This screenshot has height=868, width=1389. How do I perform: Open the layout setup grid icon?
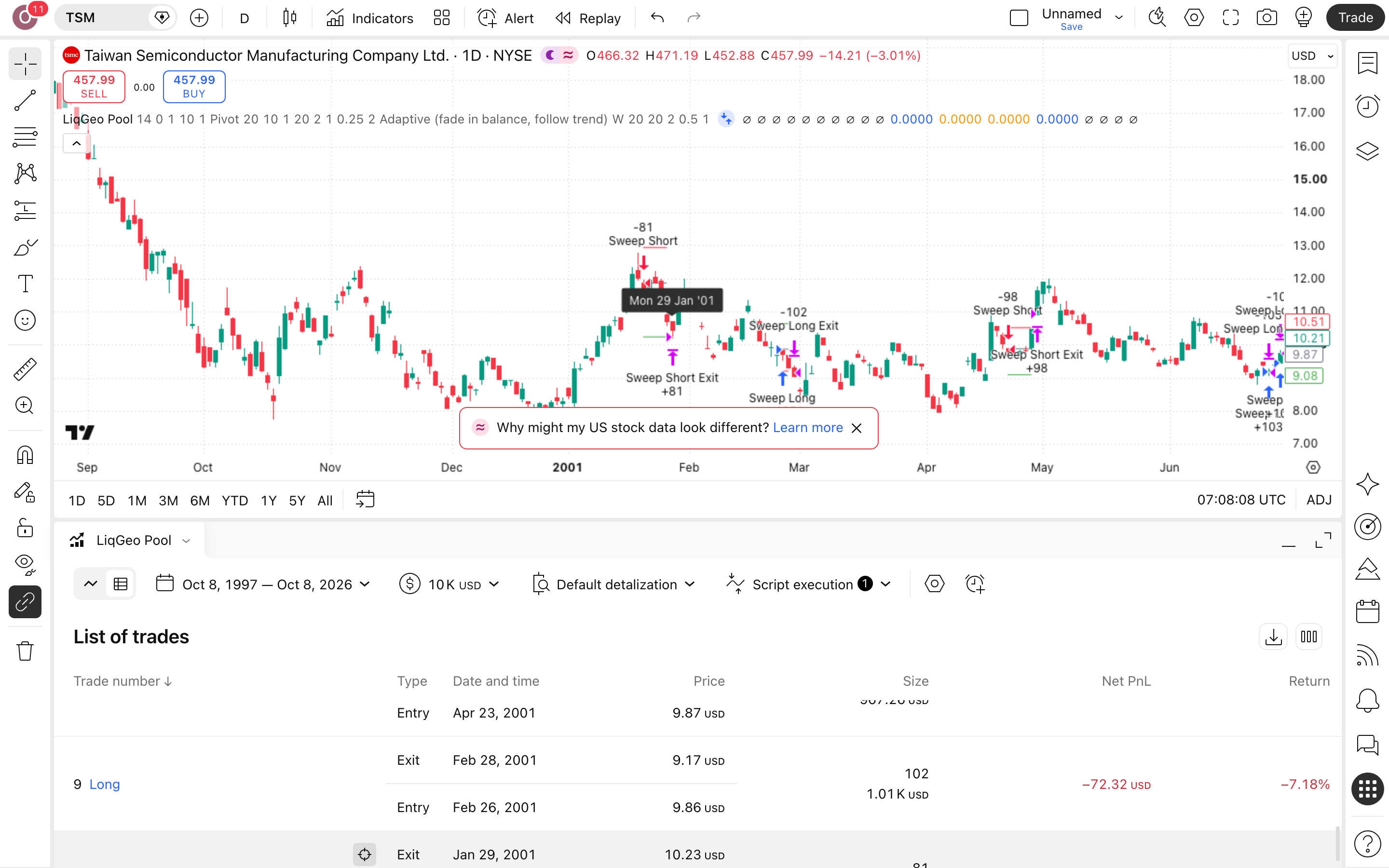[x=441, y=18]
